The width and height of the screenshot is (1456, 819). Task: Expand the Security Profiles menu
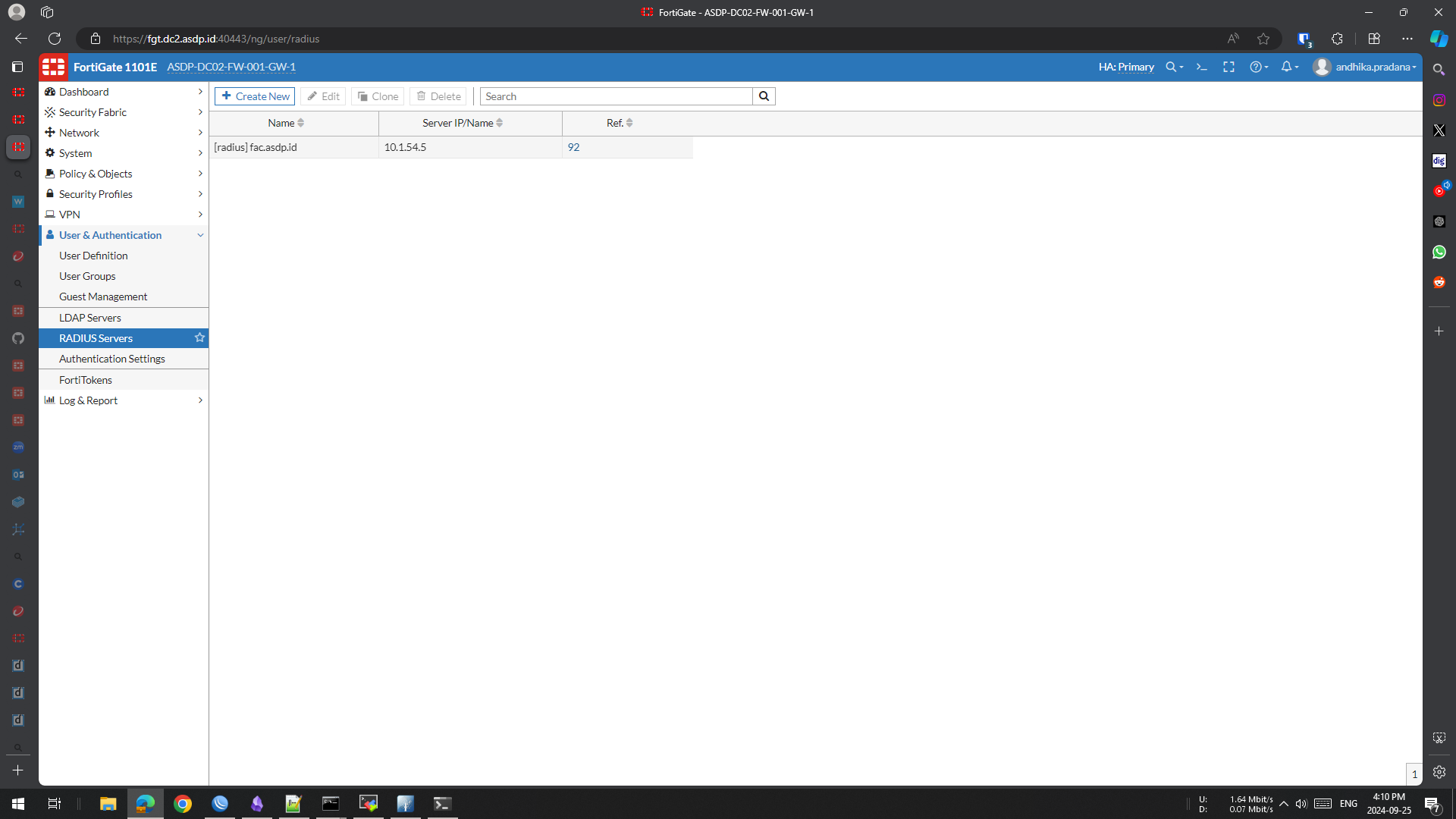pyautogui.click(x=124, y=194)
